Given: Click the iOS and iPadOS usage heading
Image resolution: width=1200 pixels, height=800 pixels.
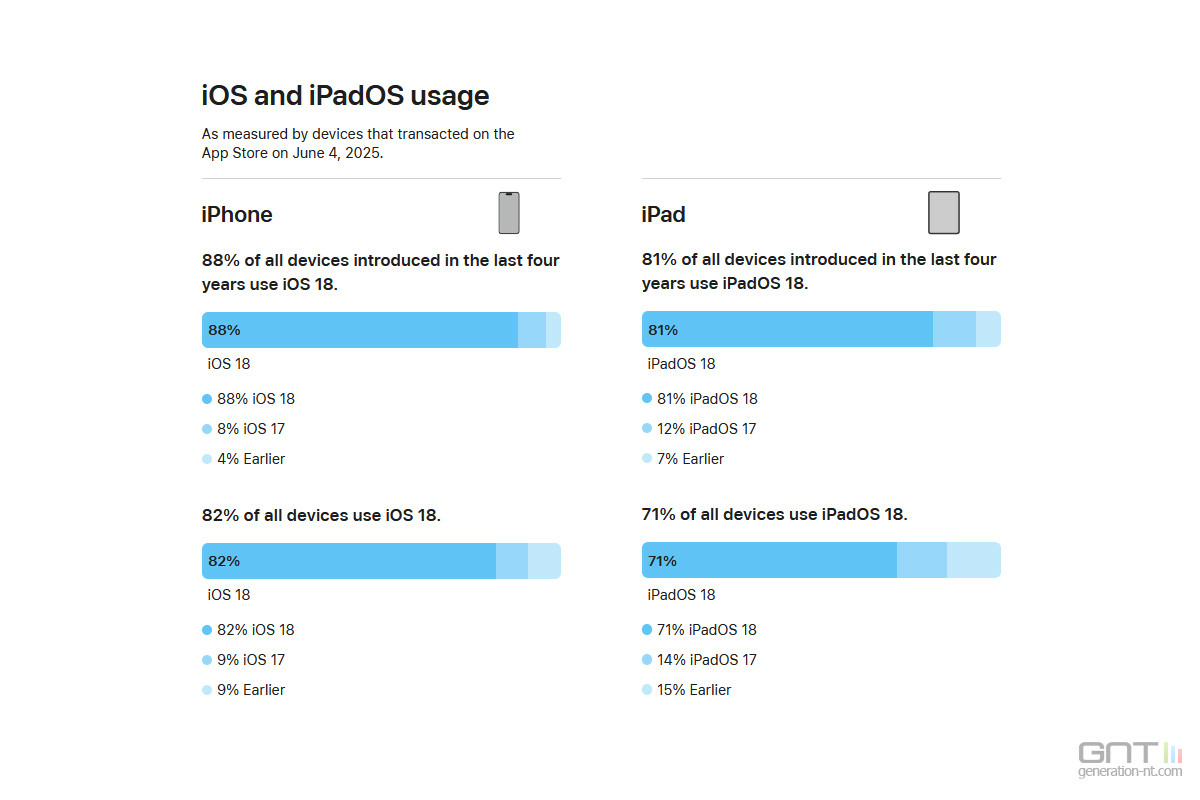Looking at the screenshot, I should [346, 96].
